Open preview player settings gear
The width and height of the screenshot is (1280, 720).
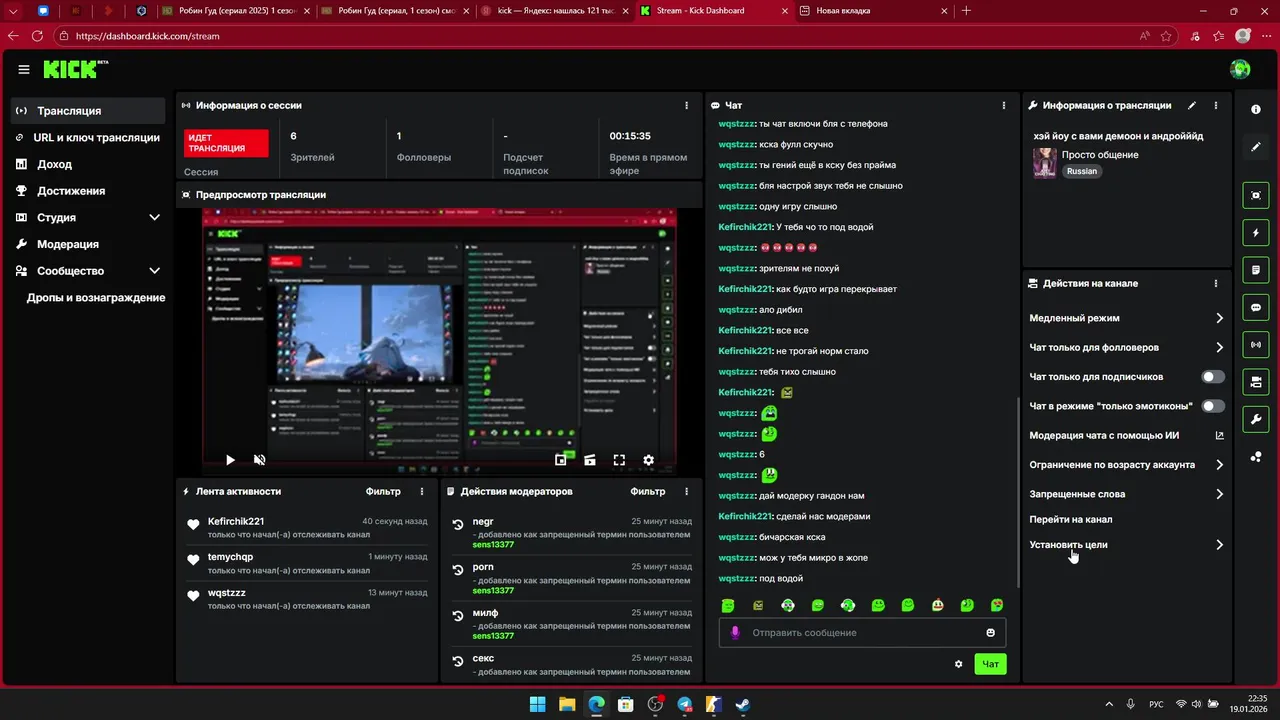(x=648, y=460)
